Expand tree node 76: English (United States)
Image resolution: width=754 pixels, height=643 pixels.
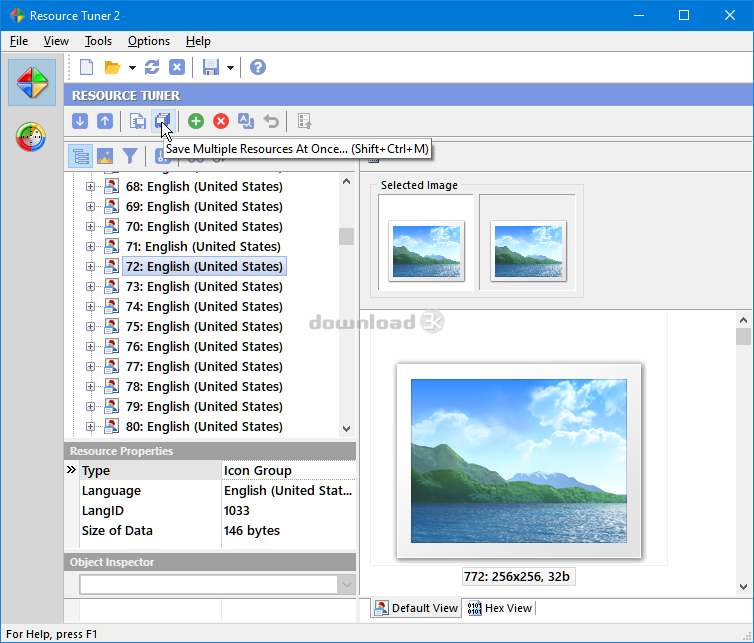point(90,347)
